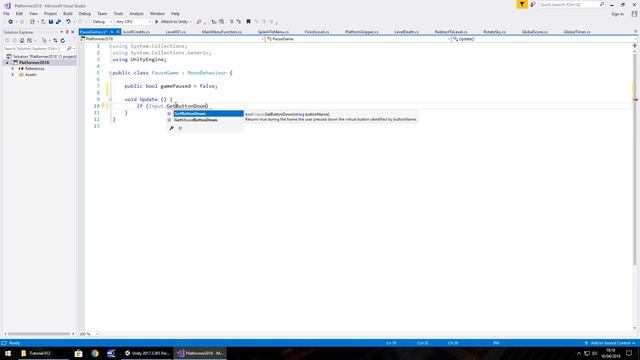The height and width of the screenshot is (360, 640).
Task: Open the PauseGame class navigation dropdown
Action: pos(358,39)
